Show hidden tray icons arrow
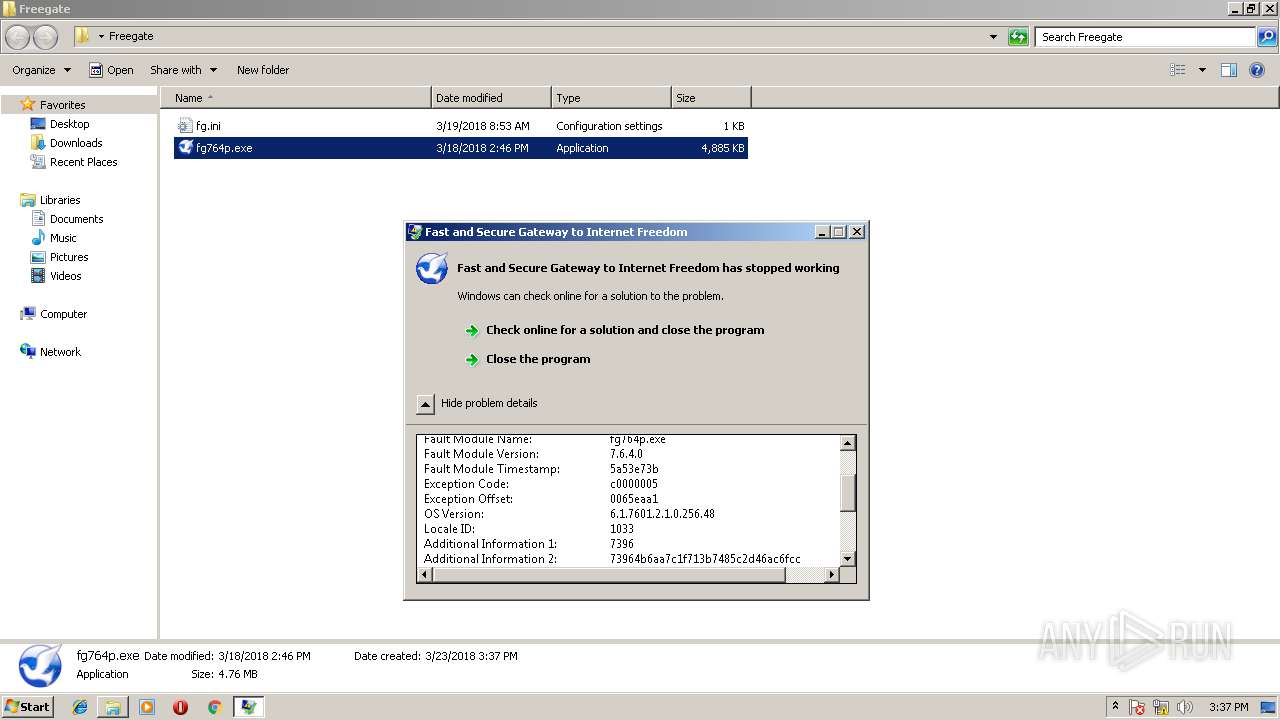Viewport: 1280px width, 720px height. [1115, 707]
